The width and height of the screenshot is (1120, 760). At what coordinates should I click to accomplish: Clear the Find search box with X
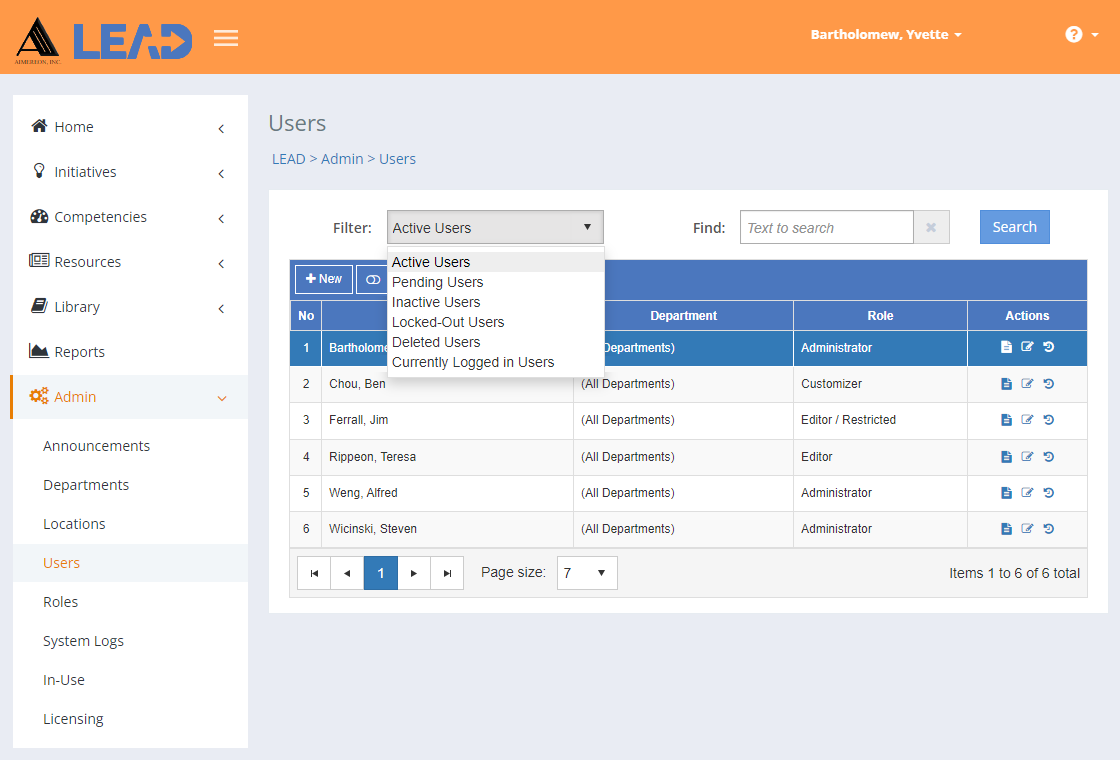[931, 227]
